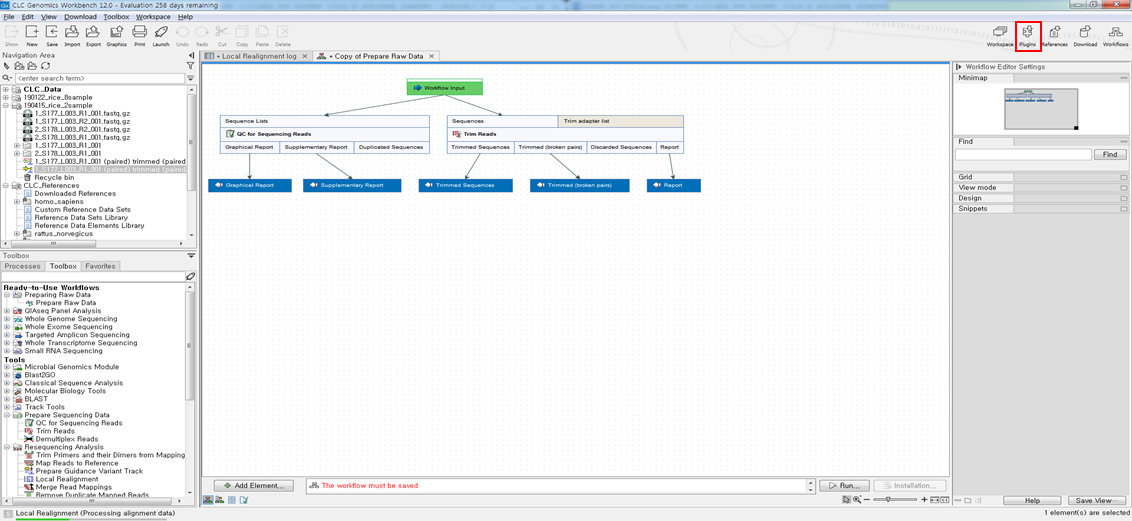1132x521 pixels.
Task: Click the fit-width zoom icon below the canvas
Action: tap(935, 499)
